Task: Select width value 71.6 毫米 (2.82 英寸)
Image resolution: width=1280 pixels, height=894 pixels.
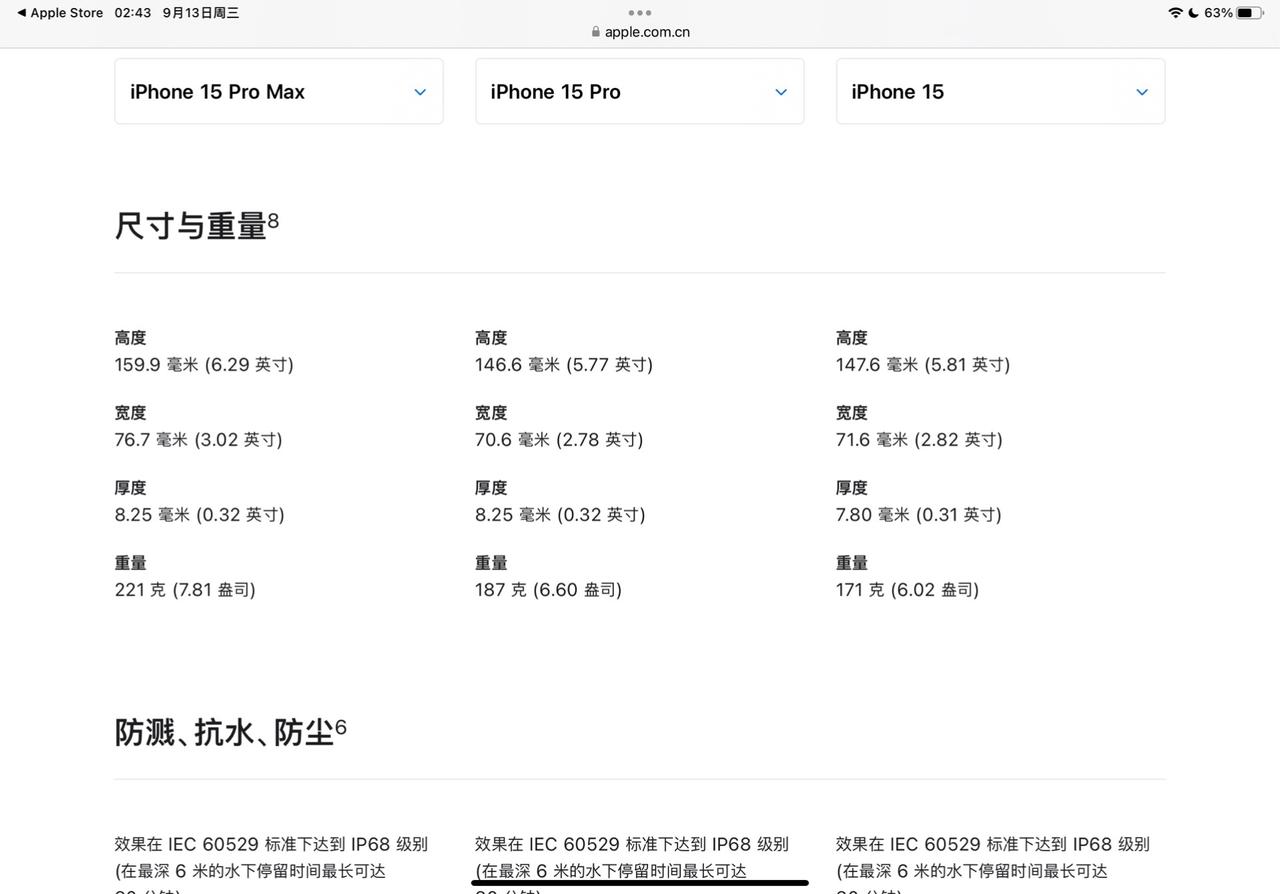Action: [x=919, y=440]
